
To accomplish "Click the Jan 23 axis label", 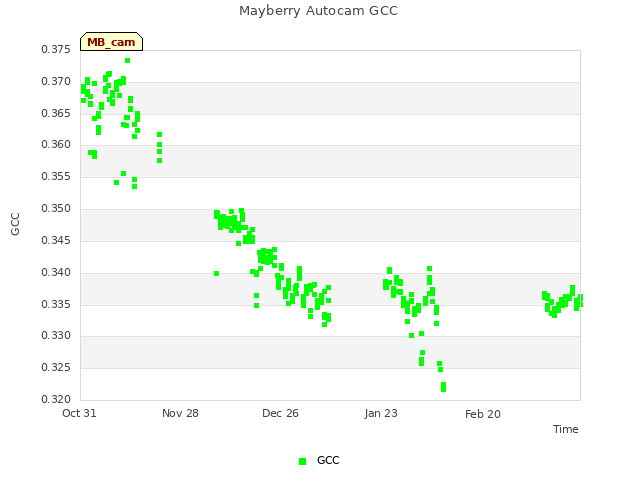I will pos(381,413).
